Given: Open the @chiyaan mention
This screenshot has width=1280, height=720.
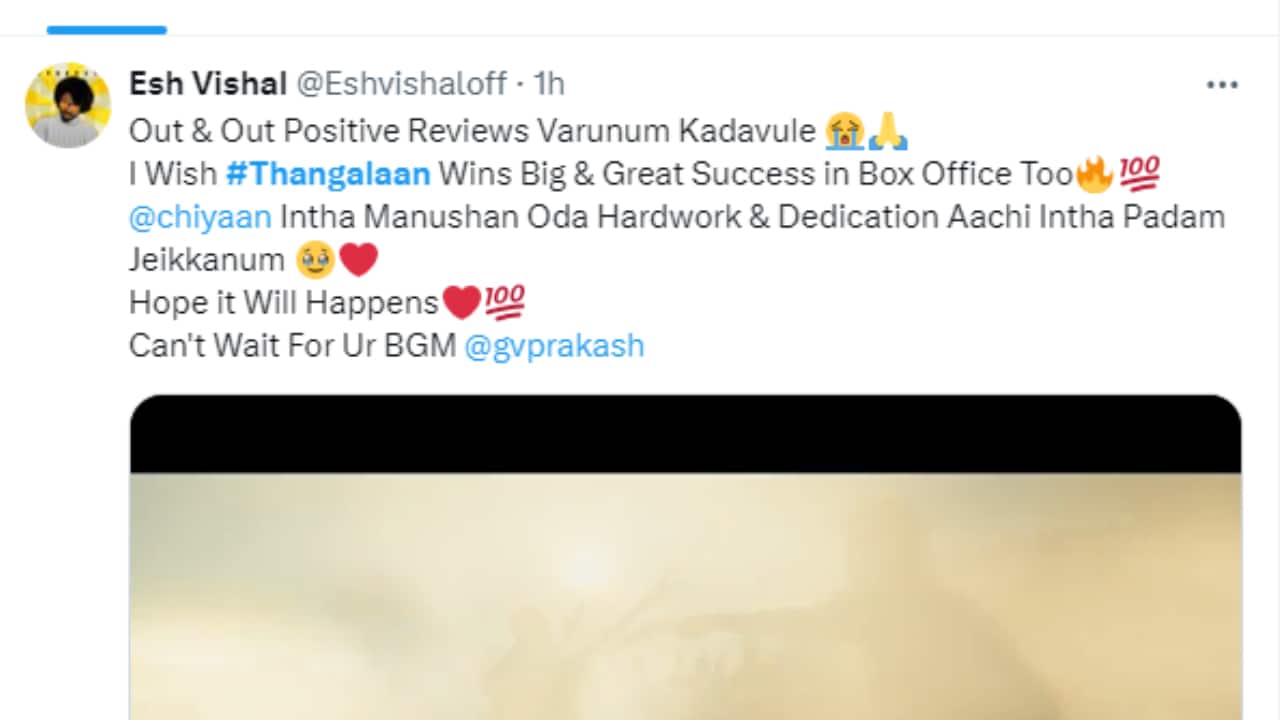Looking at the screenshot, I should (x=200, y=217).
